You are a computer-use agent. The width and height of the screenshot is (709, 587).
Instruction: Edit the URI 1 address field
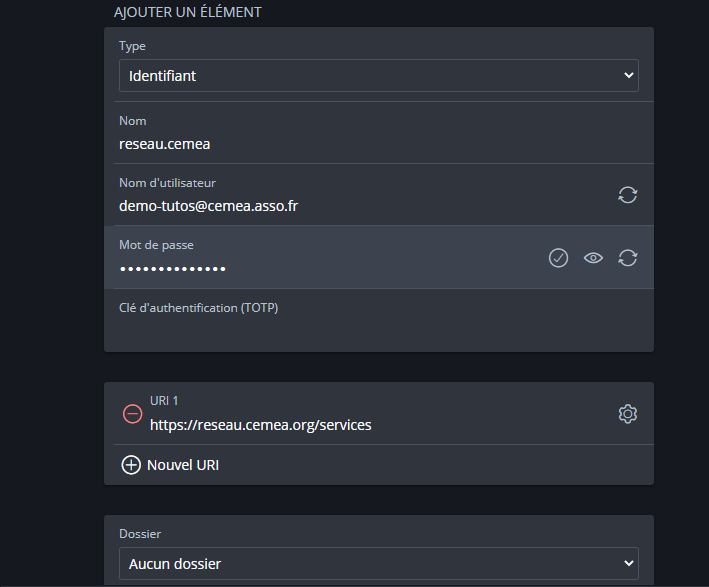point(370,425)
